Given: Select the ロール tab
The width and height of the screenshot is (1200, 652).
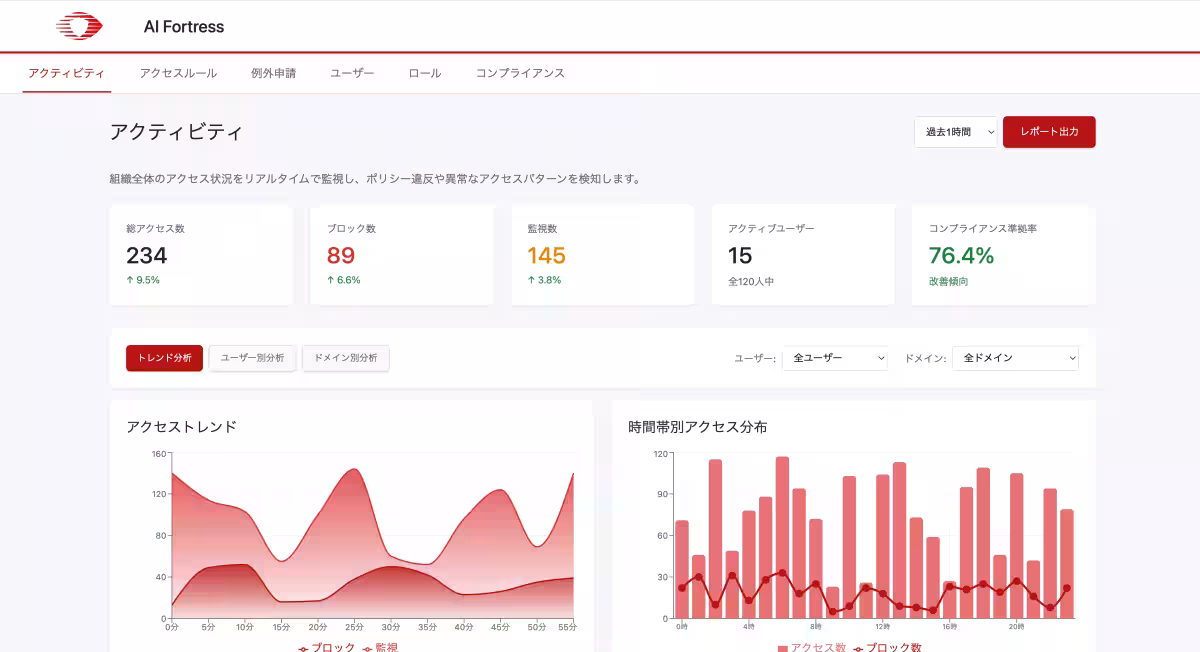Looking at the screenshot, I should click(423, 73).
